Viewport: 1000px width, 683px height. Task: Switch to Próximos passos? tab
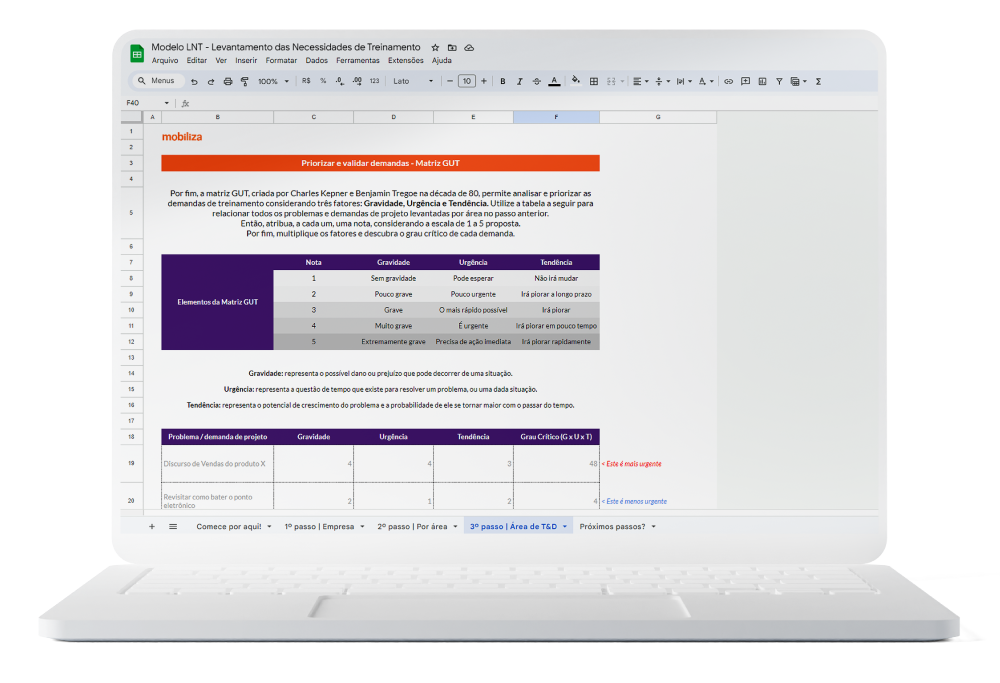coord(612,527)
